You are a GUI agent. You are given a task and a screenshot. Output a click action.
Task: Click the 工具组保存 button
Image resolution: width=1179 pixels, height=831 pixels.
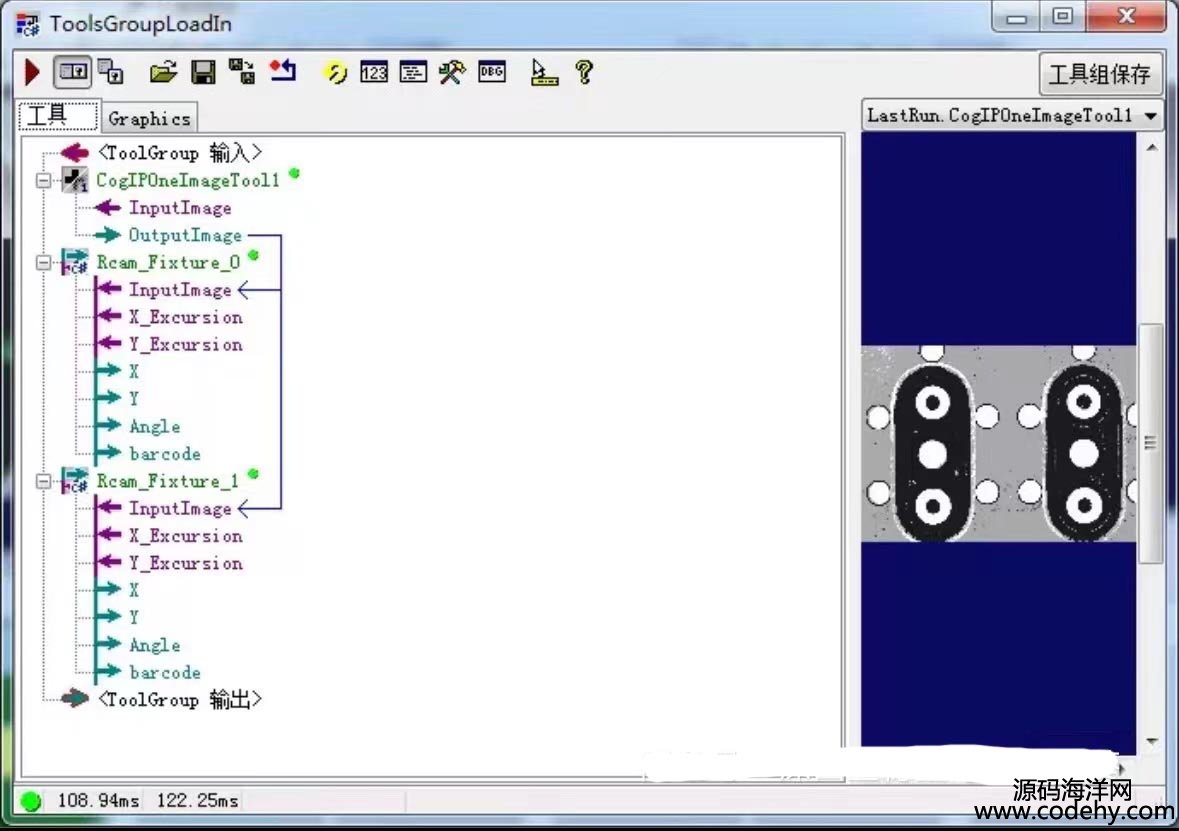pyautogui.click(x=1099, y=74)
